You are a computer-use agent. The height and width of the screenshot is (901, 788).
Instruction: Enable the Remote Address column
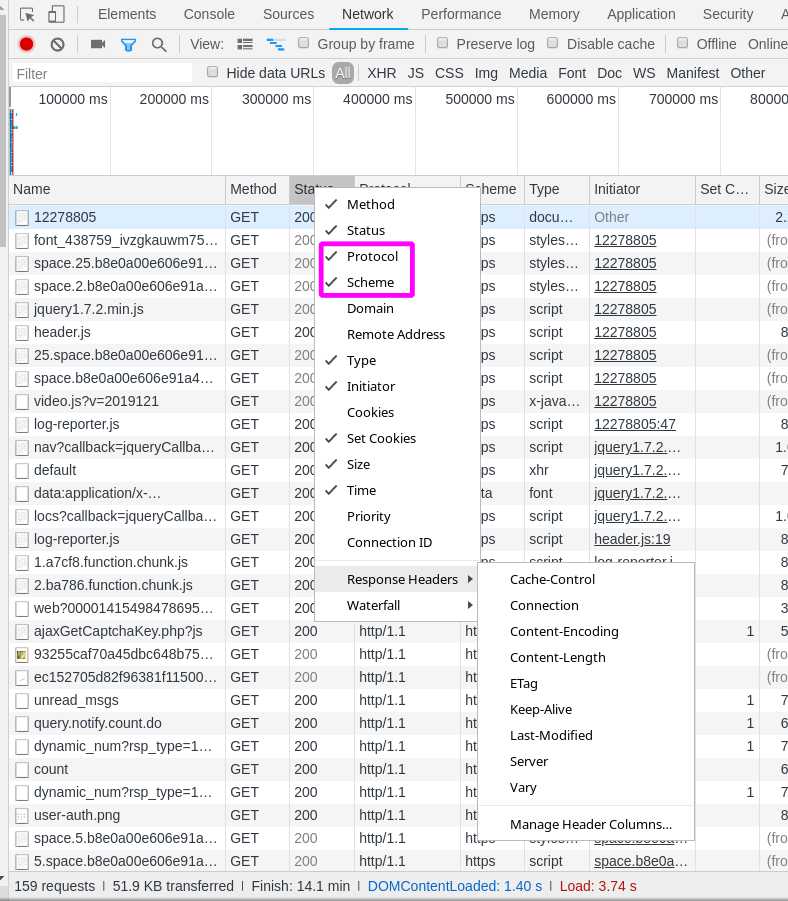(398, 334)
